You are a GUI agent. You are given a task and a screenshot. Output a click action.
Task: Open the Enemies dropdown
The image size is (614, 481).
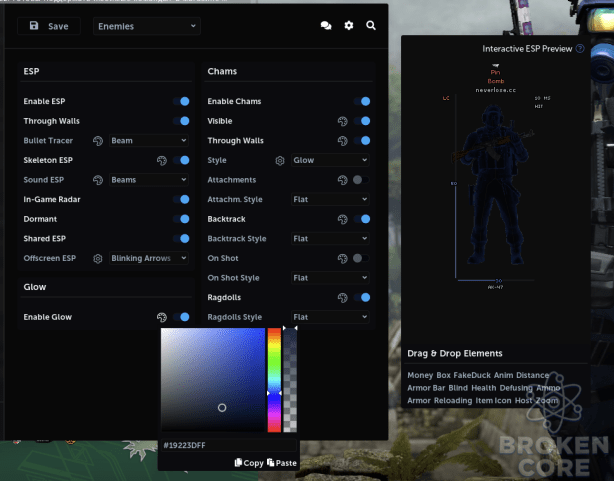(147, 26)
